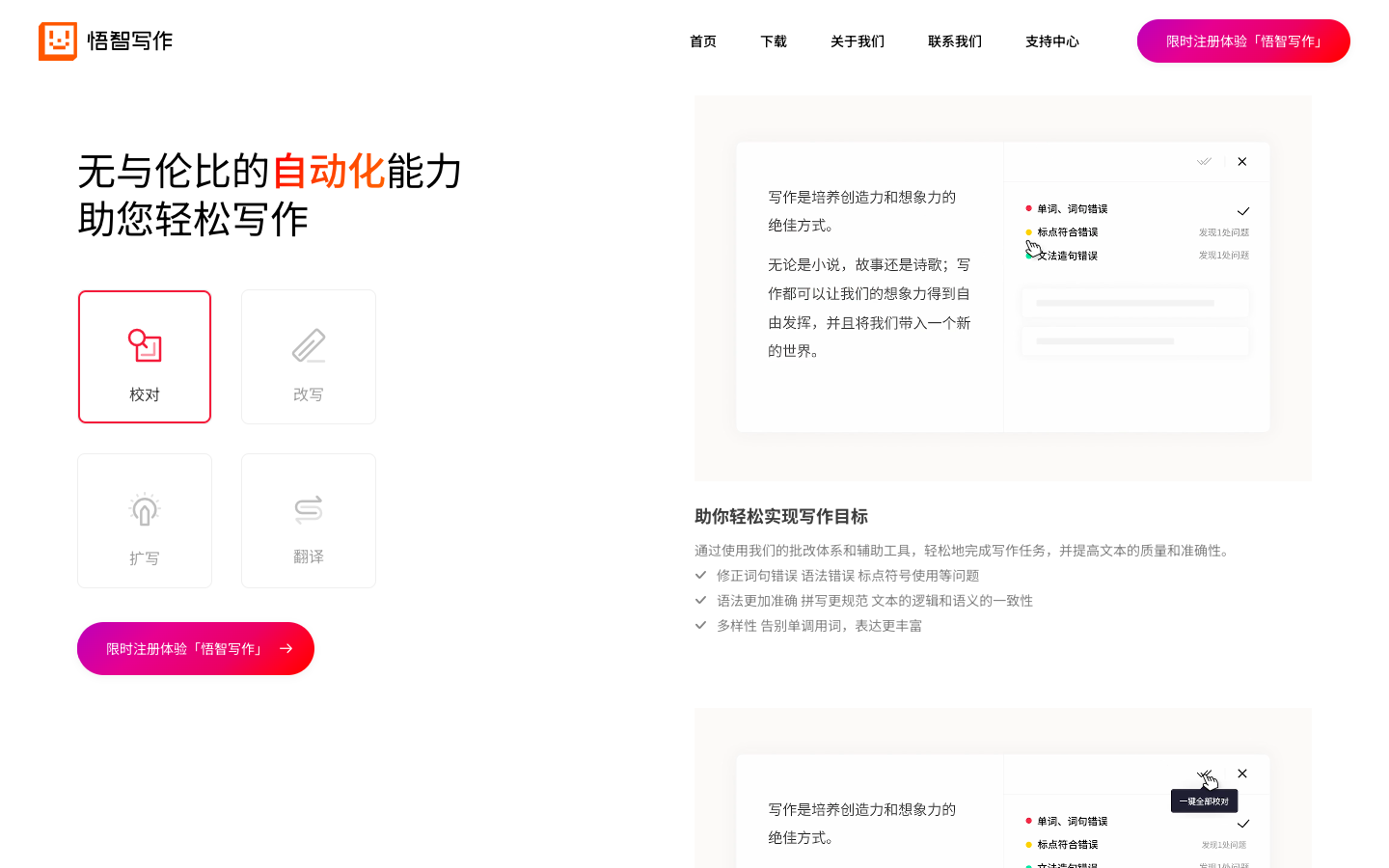Click the left-side 限时注册体验 button with arrow
The image size is (1389, 868).
click(x=196, y=649)
